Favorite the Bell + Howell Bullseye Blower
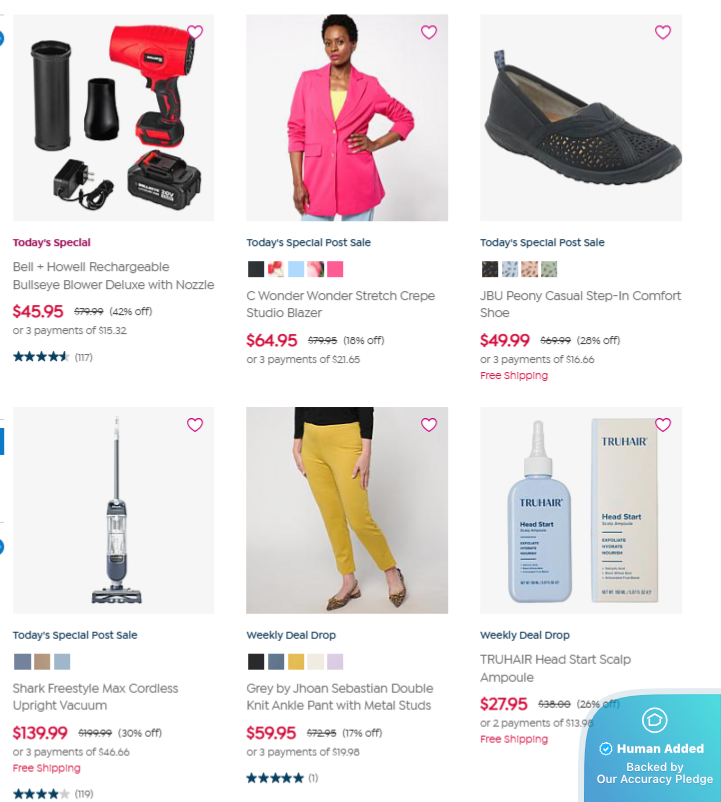Screen dimensions: 721x802 pyautogui.click(x=195, y=32)
